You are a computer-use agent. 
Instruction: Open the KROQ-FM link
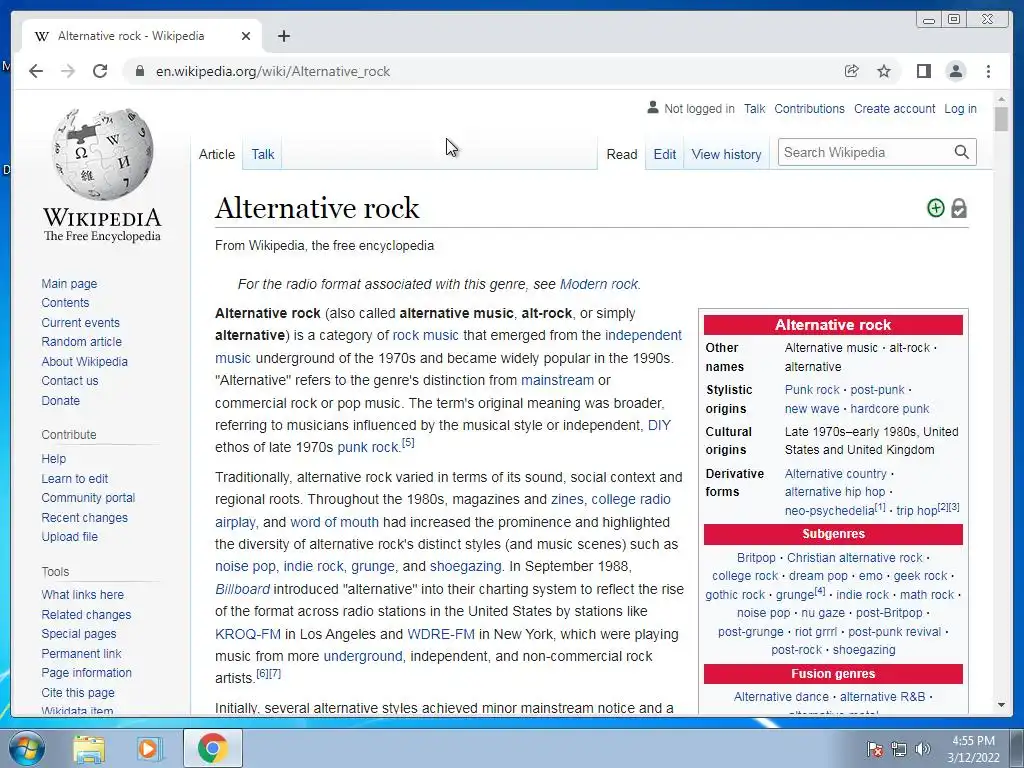click(248, 634)
